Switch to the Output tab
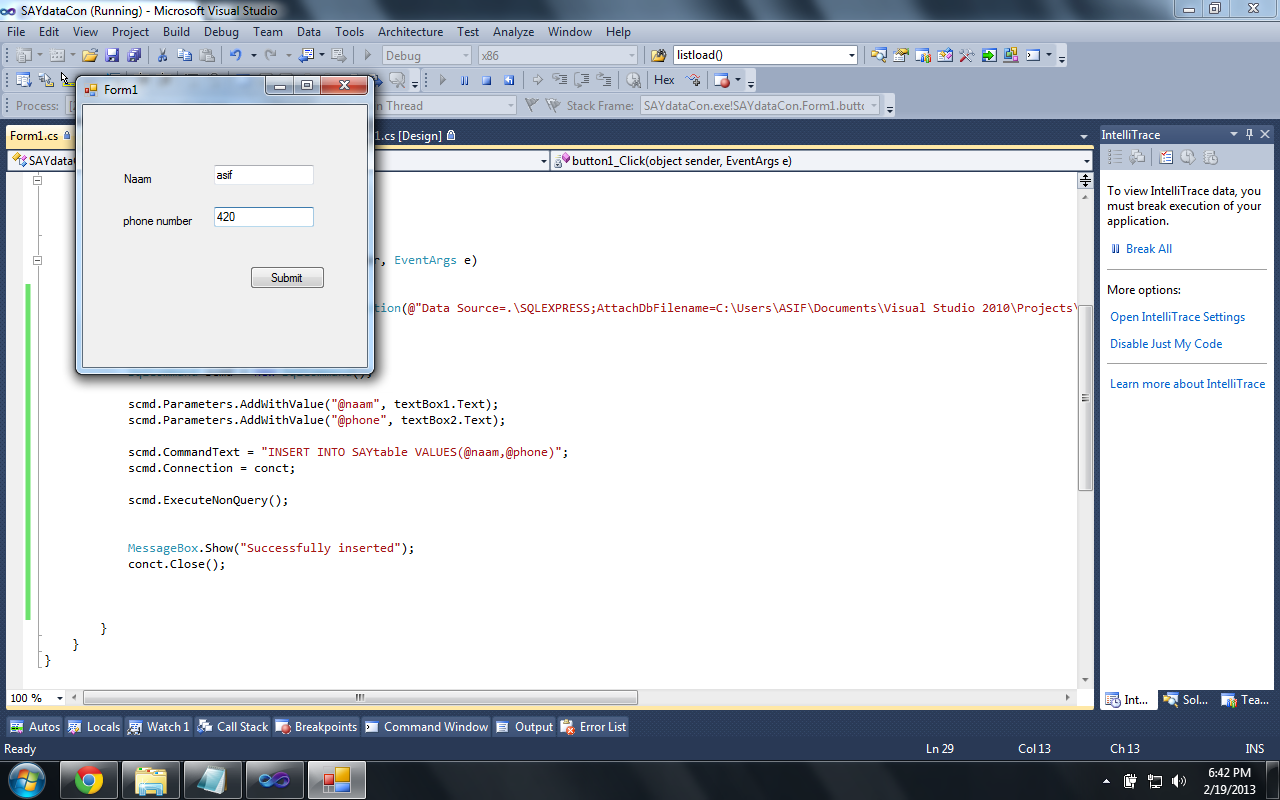Screen dimensions: 1280x800 click(x=524, y=727)
